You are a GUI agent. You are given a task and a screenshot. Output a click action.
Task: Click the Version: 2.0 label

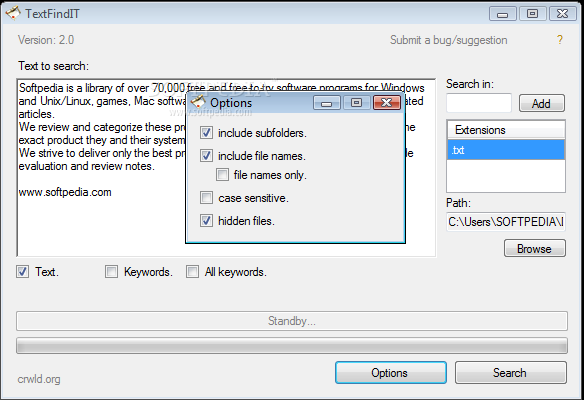(46, 40)
